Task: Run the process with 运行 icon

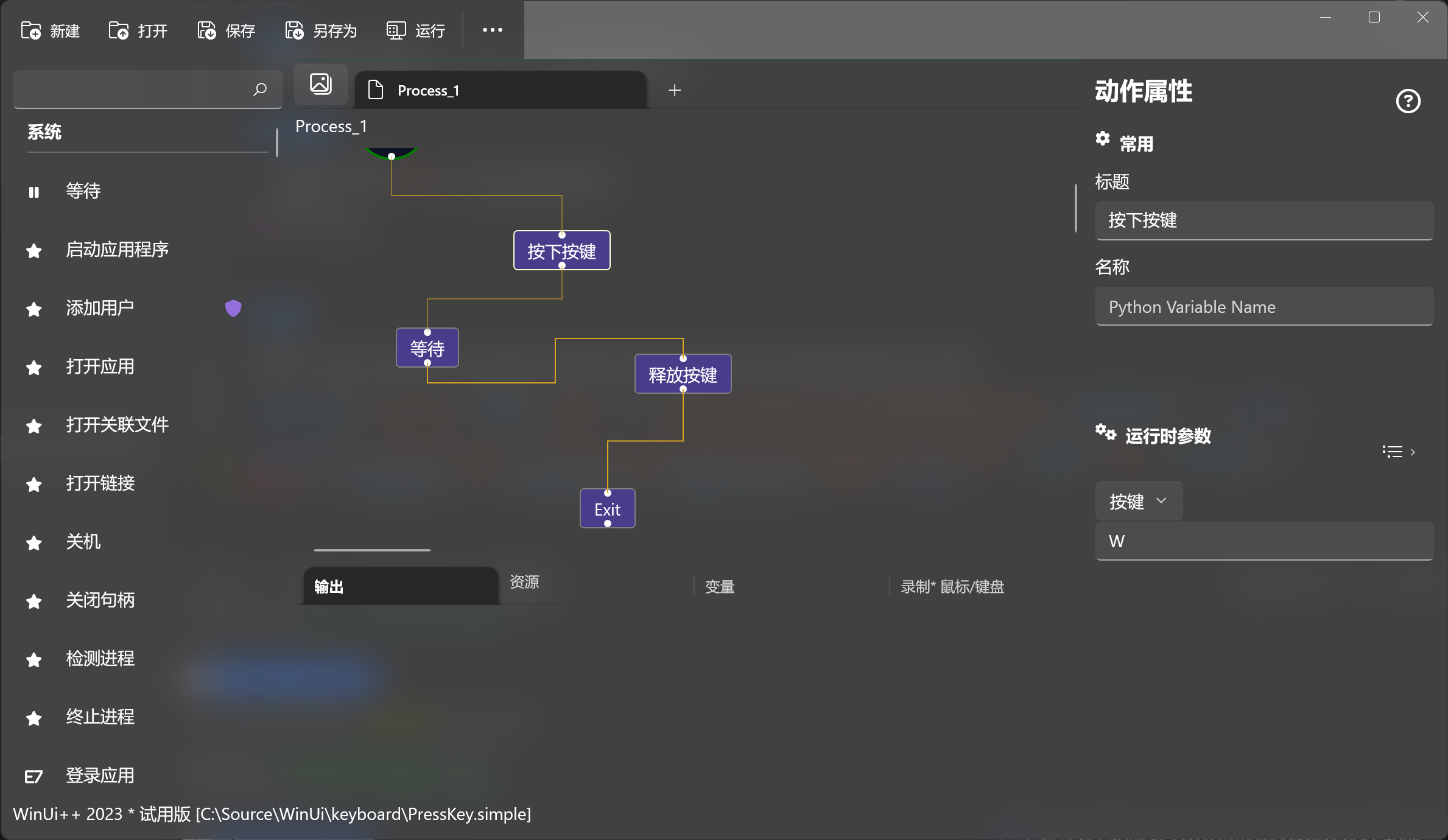Action: (x=396, y=30)
